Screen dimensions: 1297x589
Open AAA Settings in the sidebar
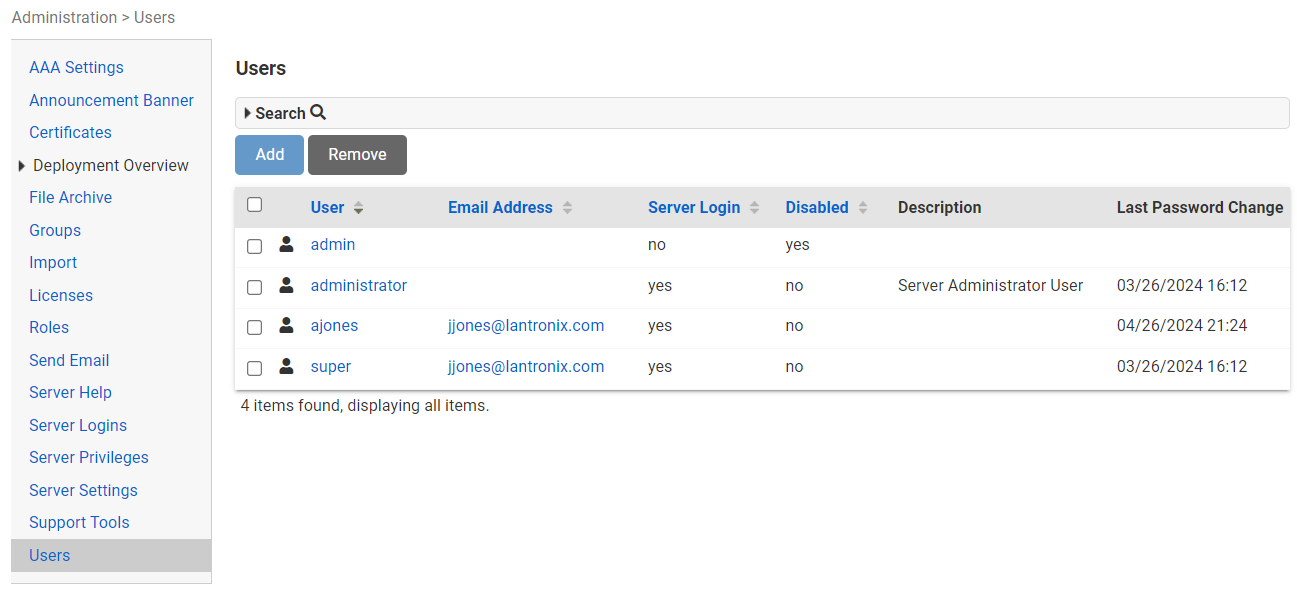pos(76,68)
